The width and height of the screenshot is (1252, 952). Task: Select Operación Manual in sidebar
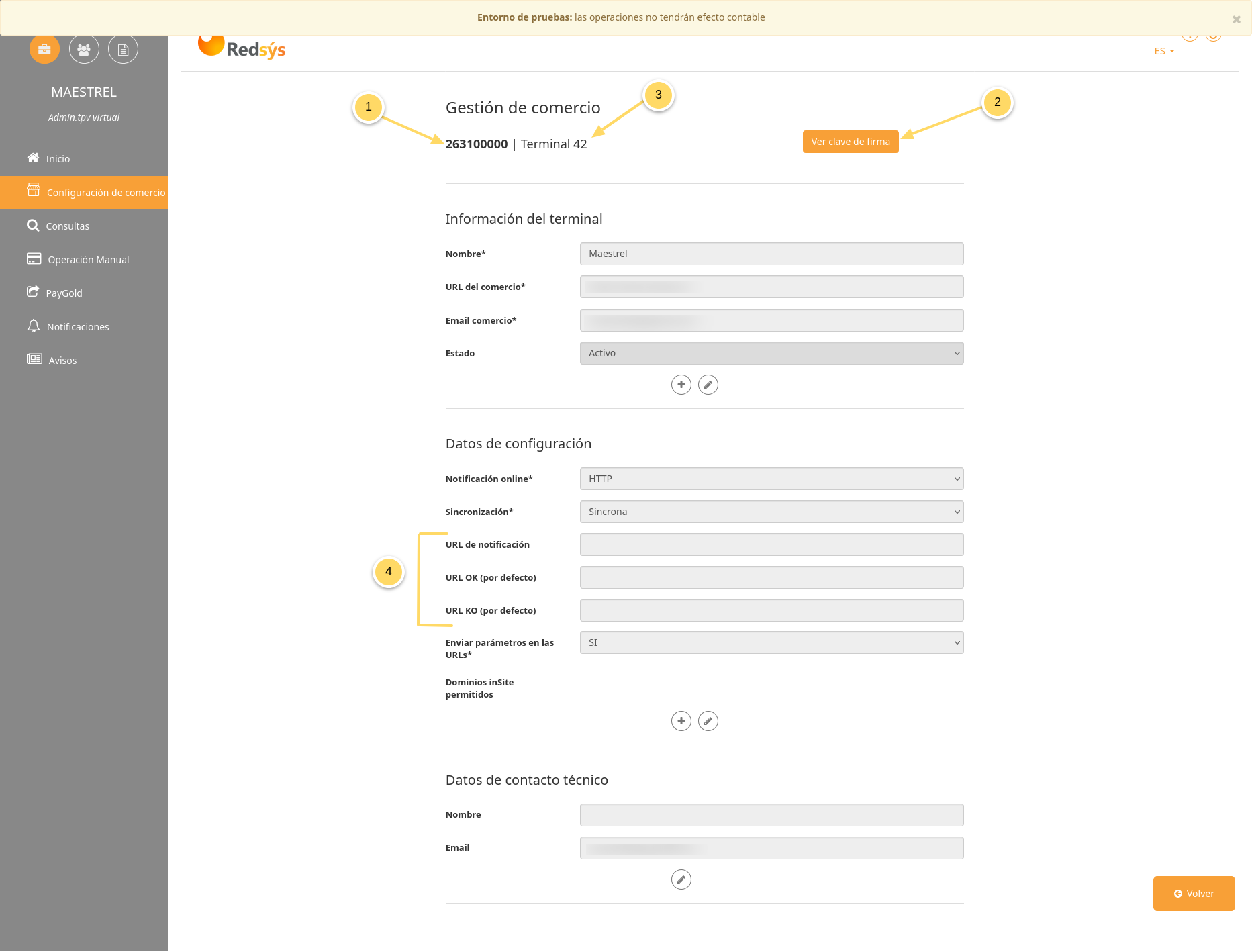click(88, 260)
